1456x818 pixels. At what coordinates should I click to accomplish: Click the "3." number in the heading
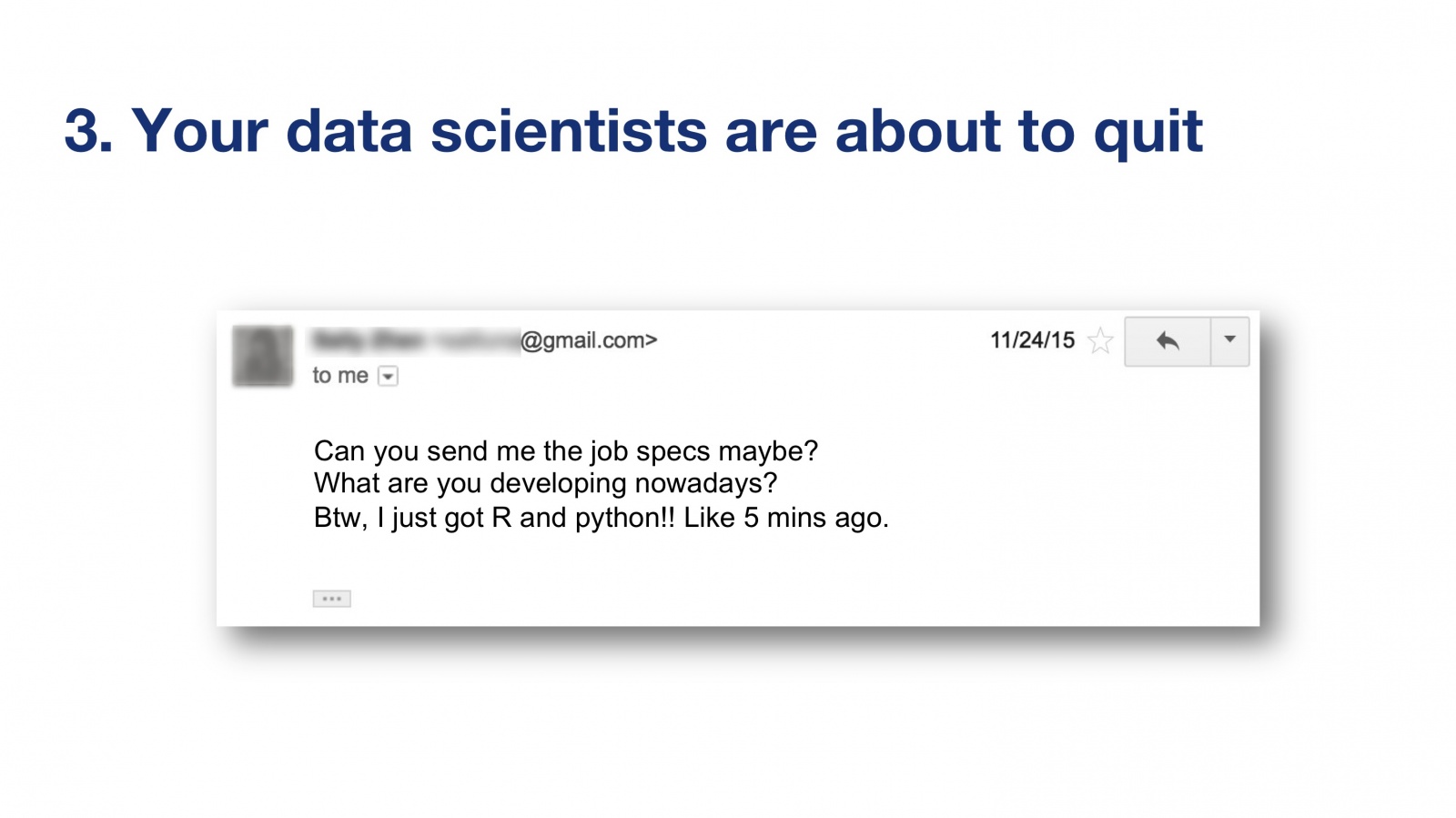(88, 131)
